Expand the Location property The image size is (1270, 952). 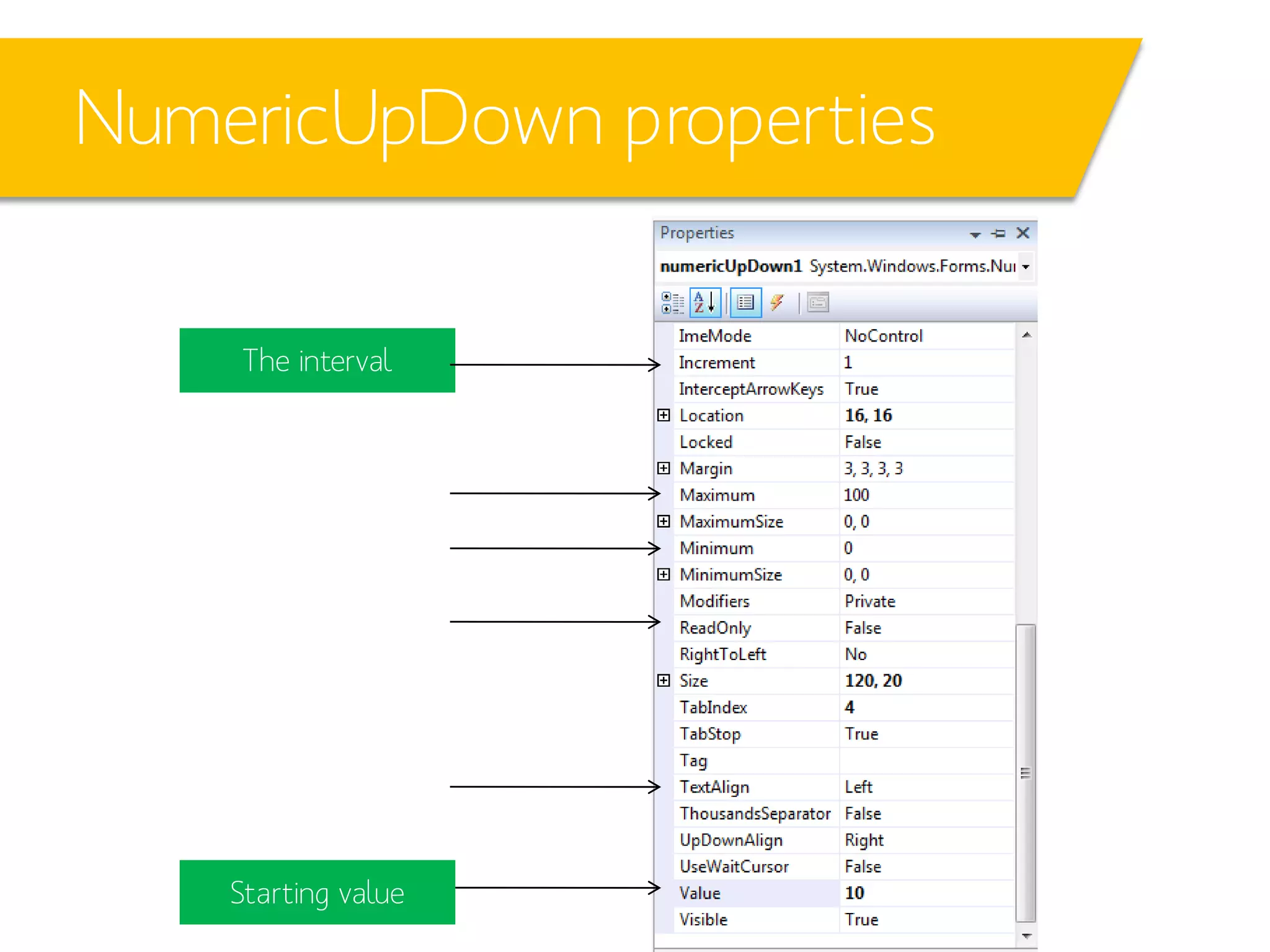[664, 415]
